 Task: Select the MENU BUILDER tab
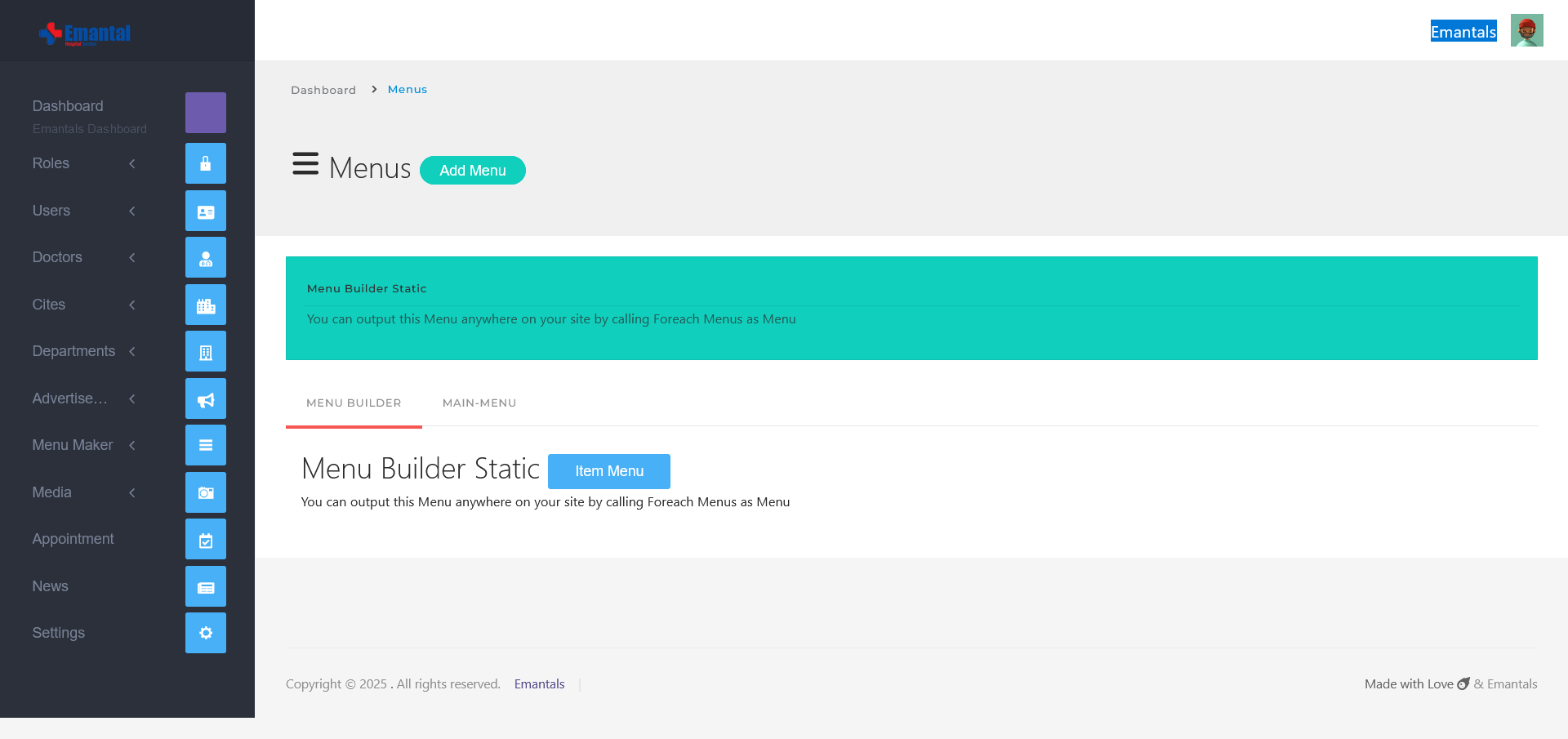pos(354,403)
